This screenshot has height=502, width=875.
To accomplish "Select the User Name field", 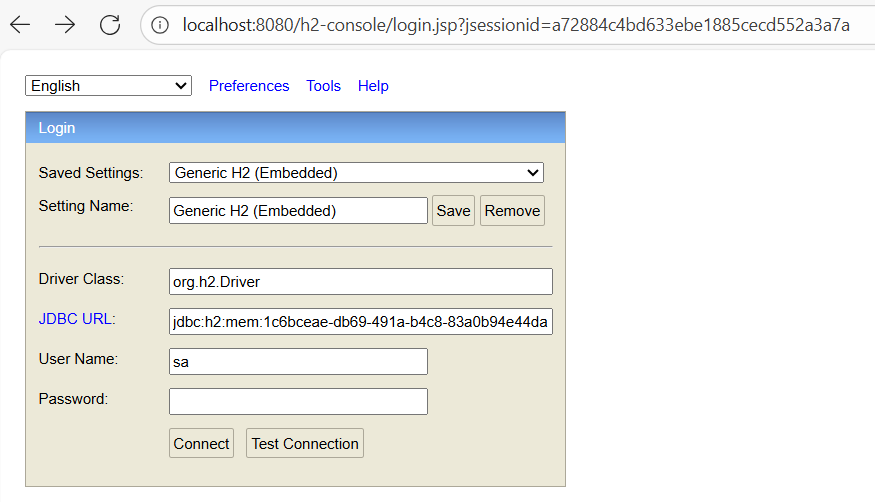I will (x=298, y=362).
